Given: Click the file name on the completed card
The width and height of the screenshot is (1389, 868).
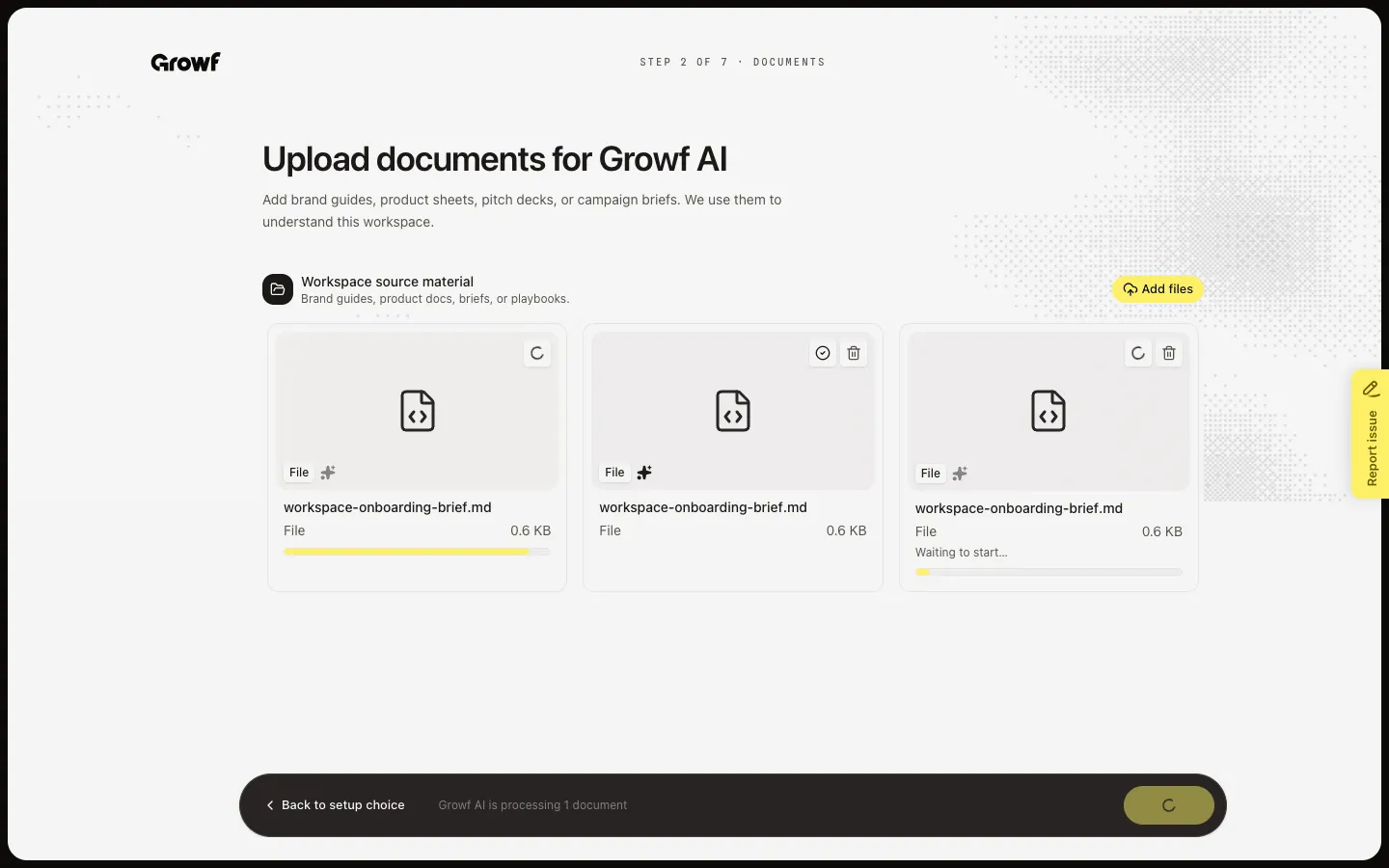Looking at the screenshot, I should tap(703, 507).
